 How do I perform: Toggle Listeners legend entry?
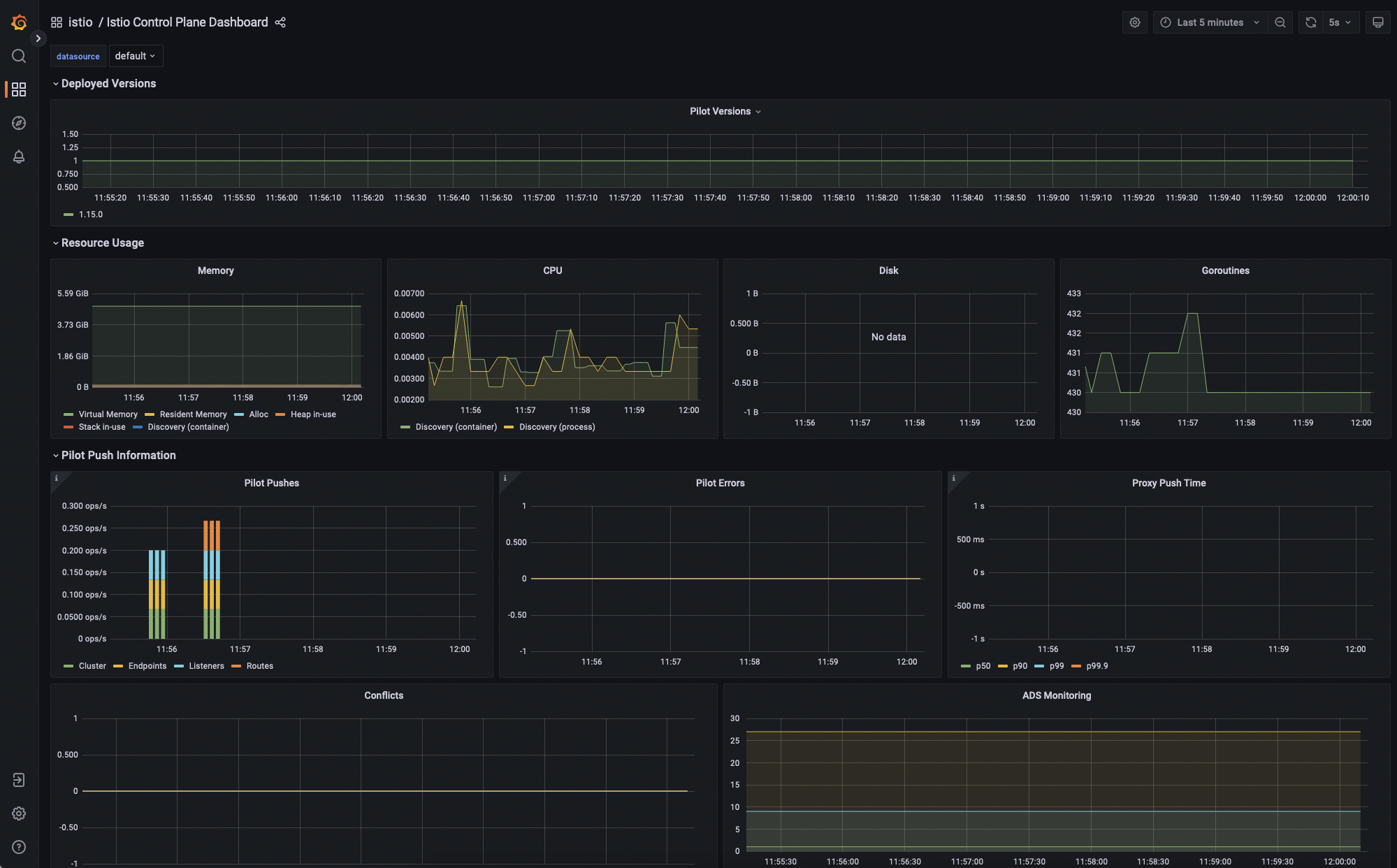tap(206, 666)
